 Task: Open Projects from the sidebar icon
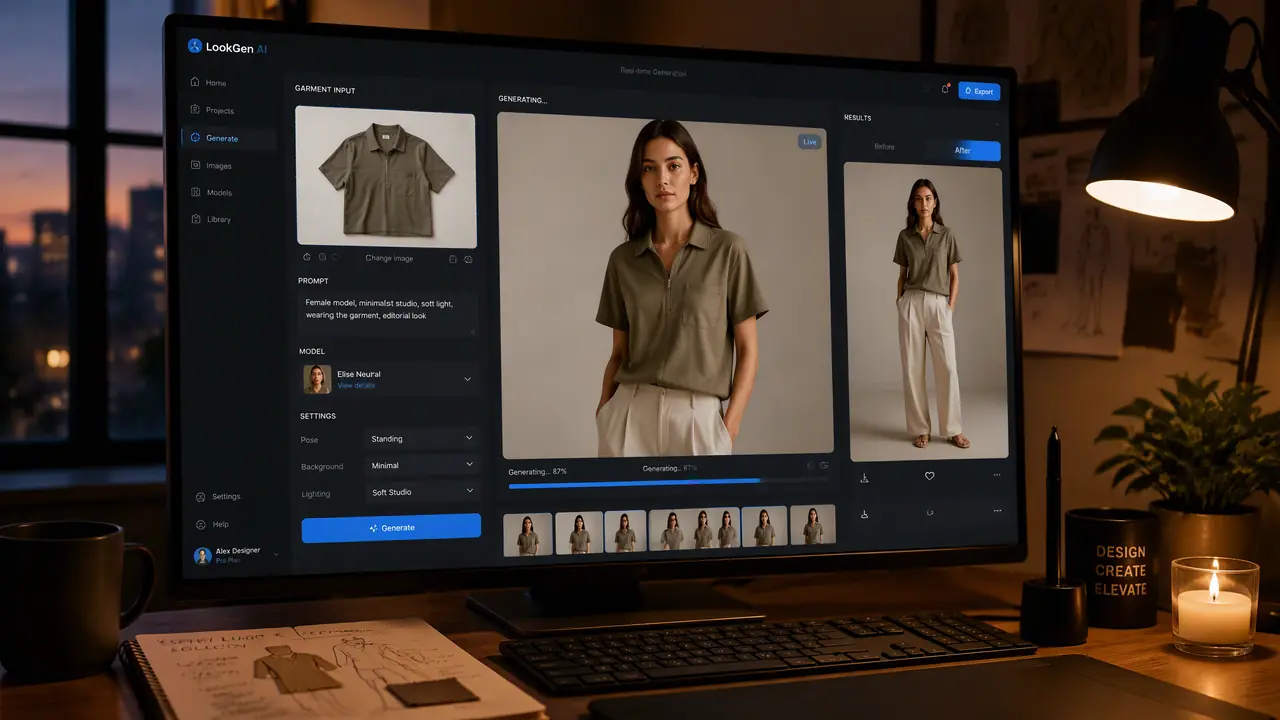195,110
